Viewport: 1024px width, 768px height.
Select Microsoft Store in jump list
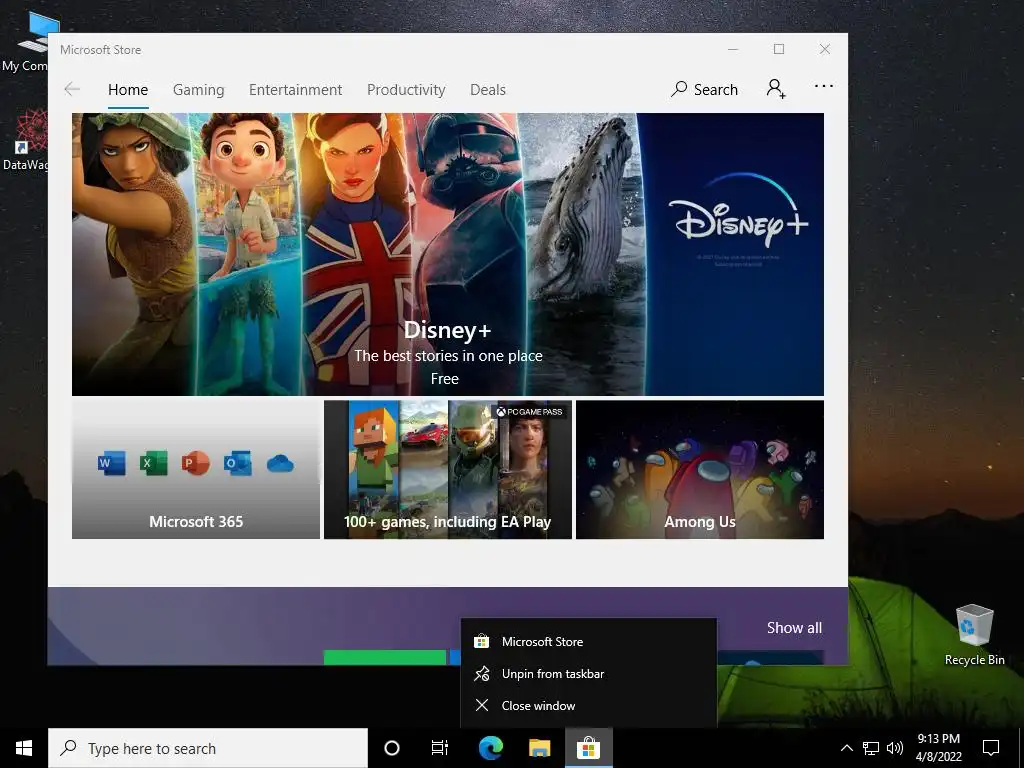[588, 642]
